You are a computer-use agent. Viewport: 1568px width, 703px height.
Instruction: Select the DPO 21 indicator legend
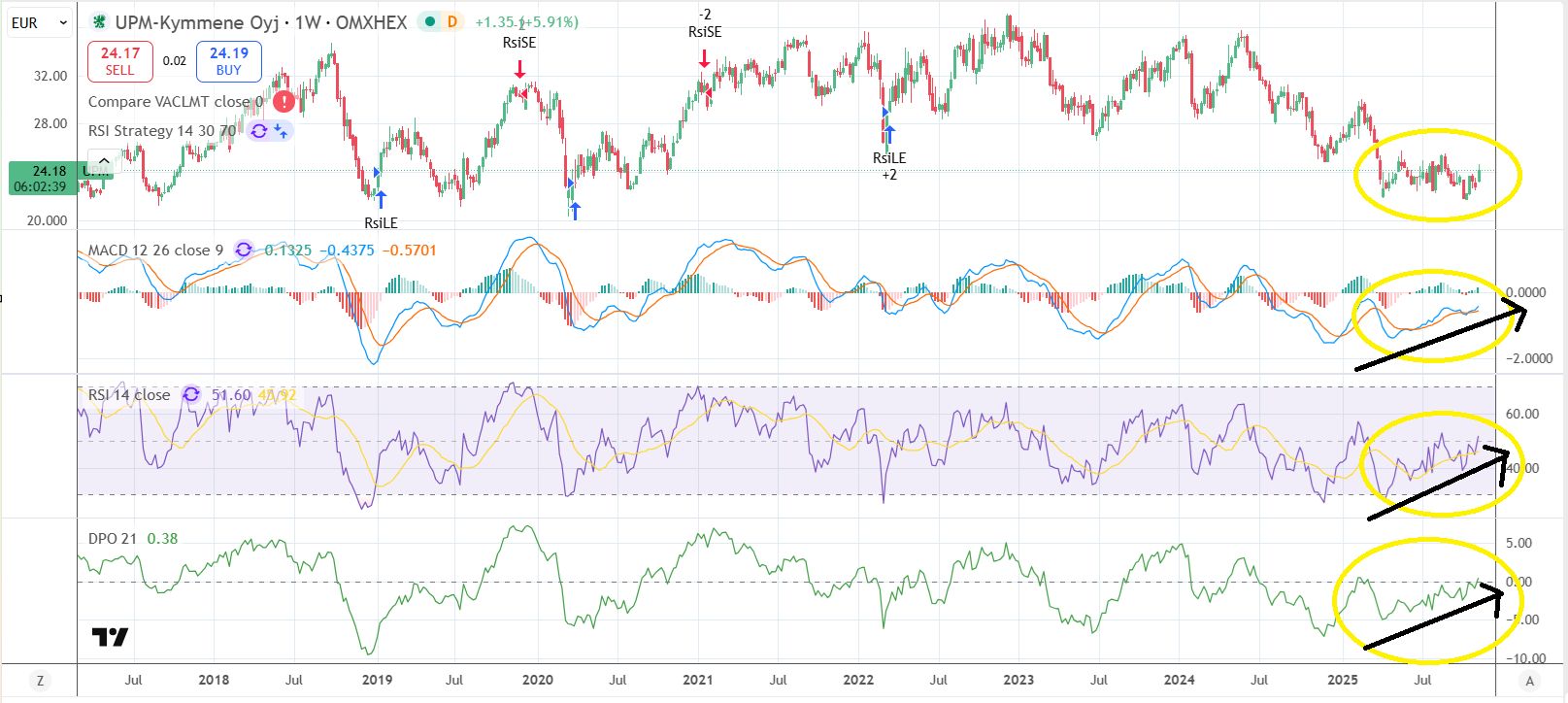[113, 538]
